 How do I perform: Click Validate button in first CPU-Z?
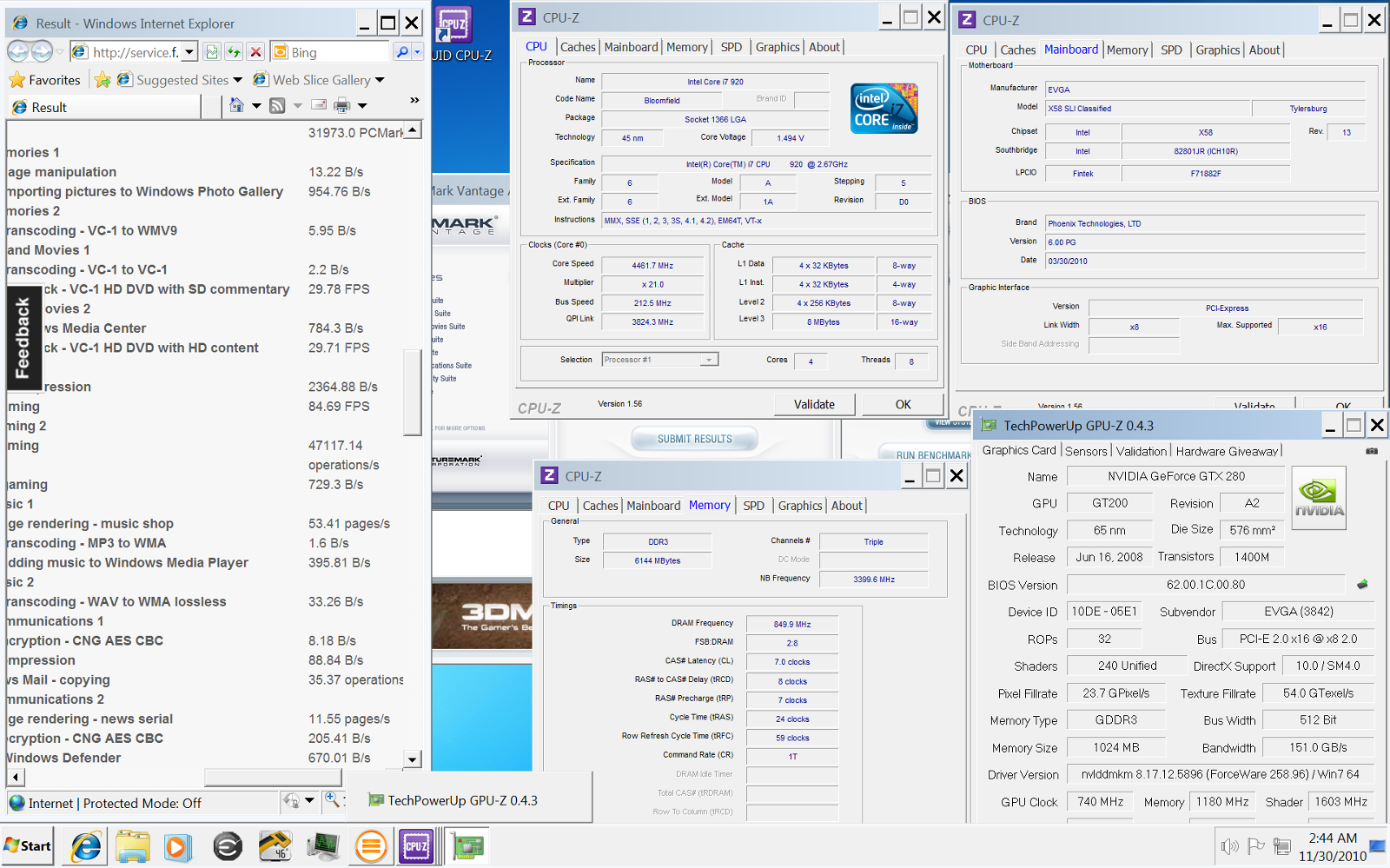814,405
